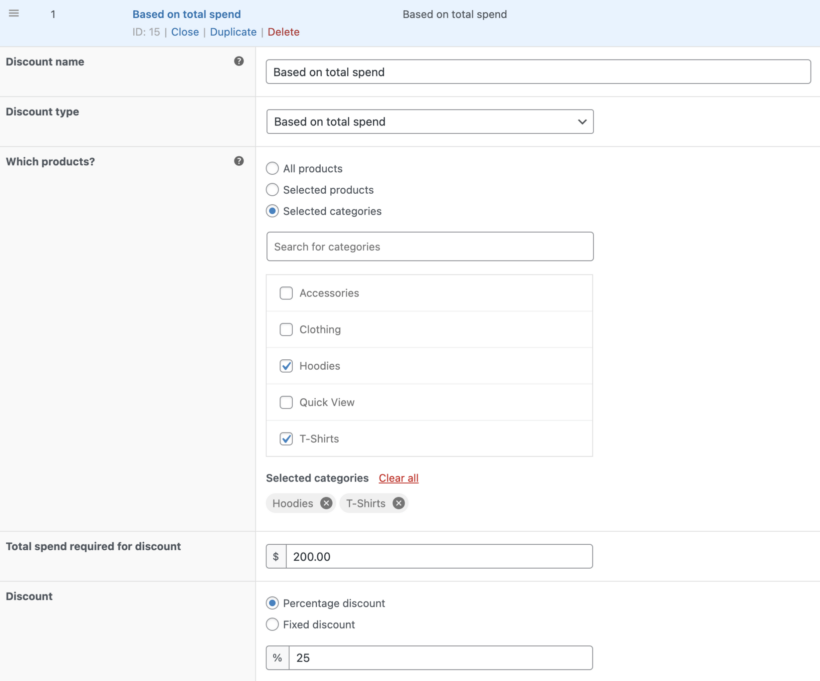Click help icon beside Discount name
820x681 pixels.
click(x=239, y=60)
